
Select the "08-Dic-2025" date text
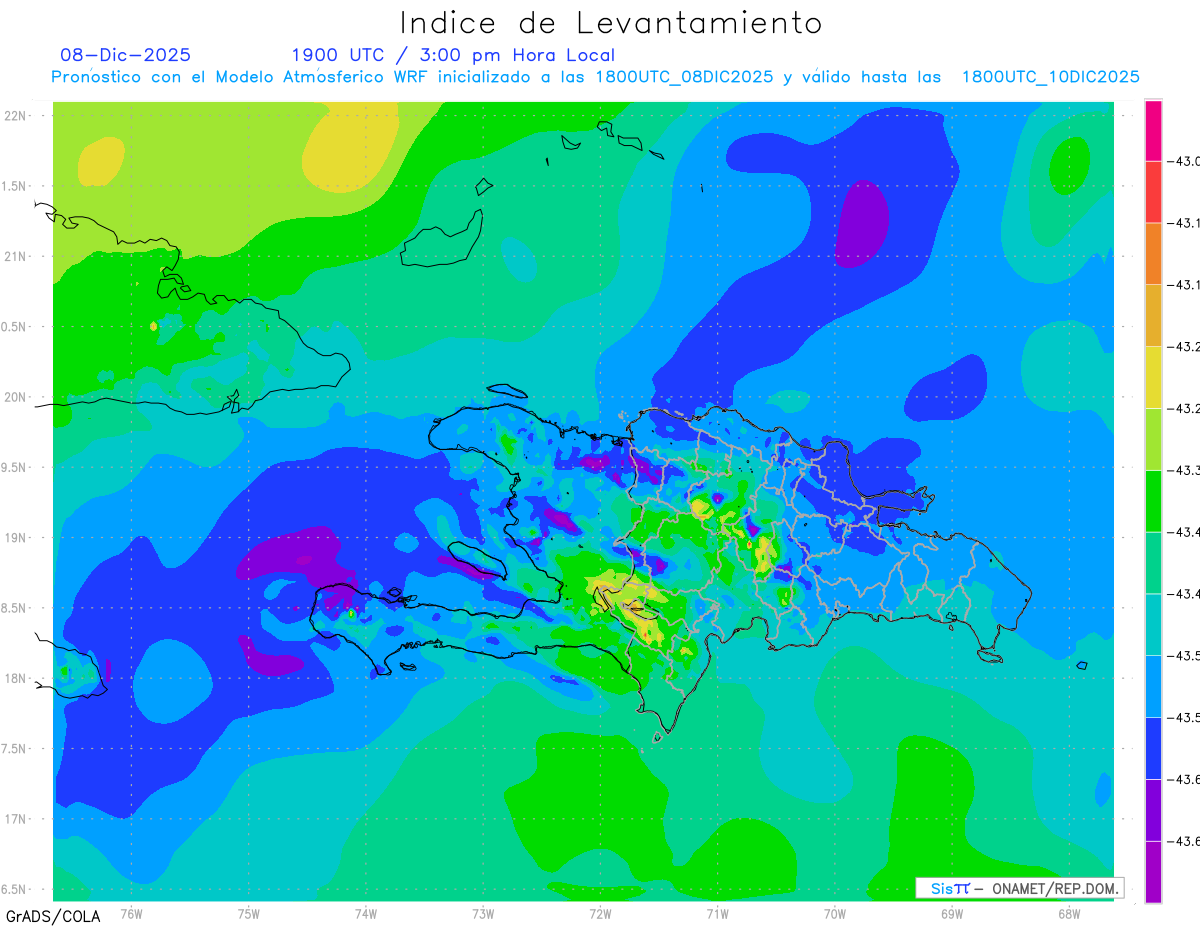125,55
